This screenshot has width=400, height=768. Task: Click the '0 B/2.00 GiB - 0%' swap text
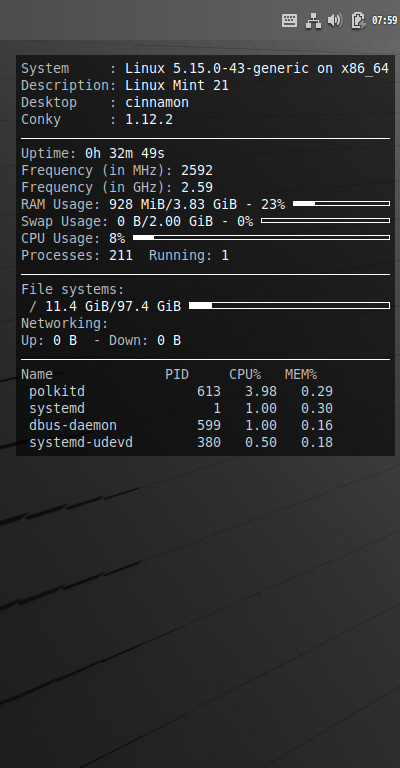(185, 221)
